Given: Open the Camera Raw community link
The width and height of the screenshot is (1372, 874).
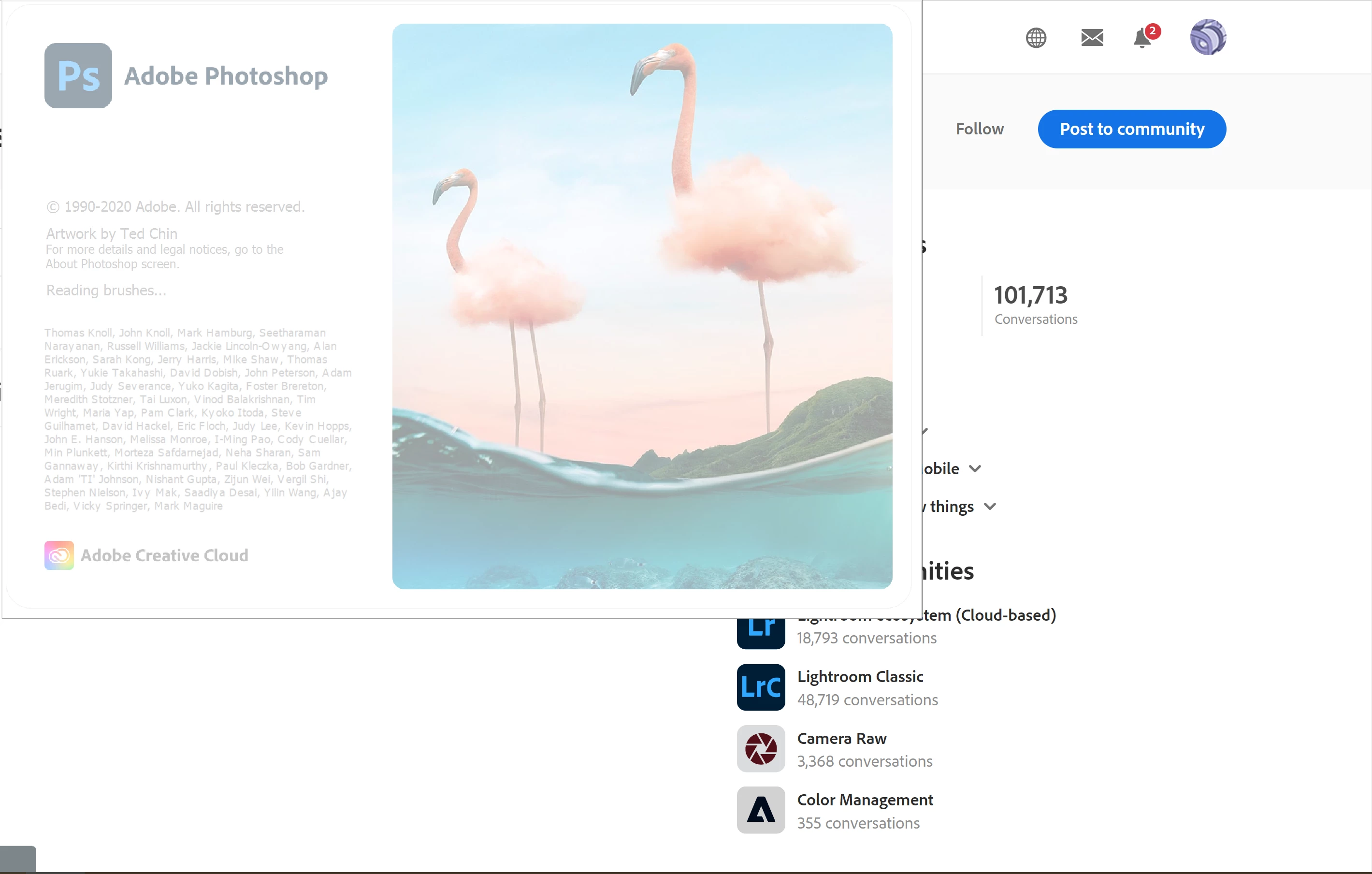Looking at the screenshot, I should tap(841, 738).
